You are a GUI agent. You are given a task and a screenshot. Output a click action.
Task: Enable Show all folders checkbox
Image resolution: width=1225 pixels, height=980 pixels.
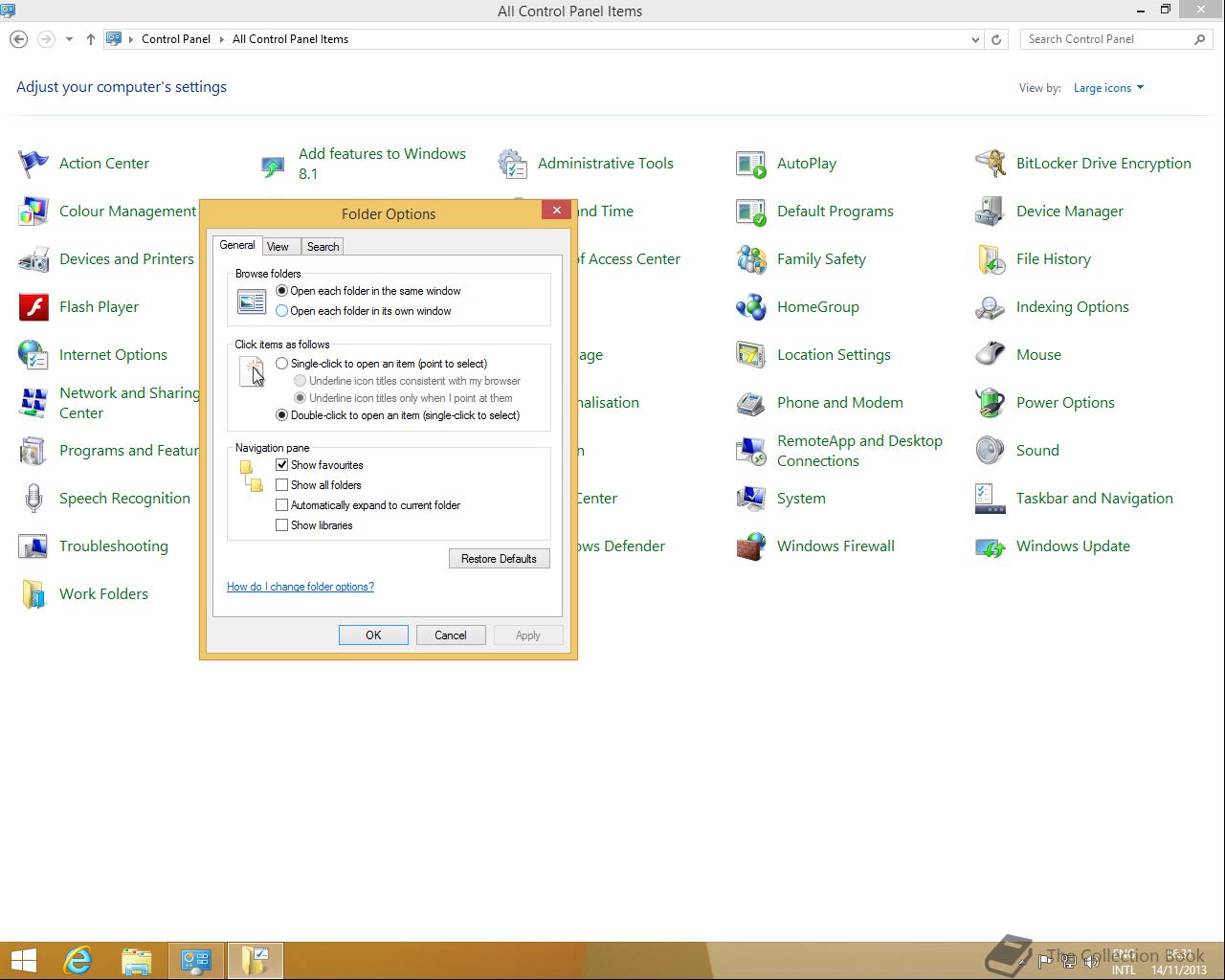[x=281, y=485]
